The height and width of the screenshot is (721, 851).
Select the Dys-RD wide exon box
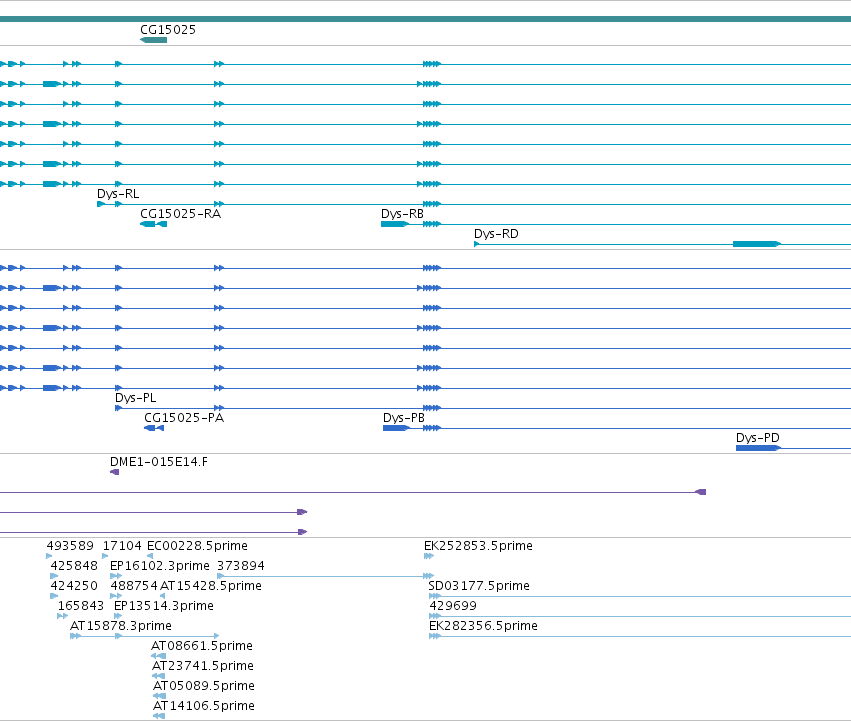757,244
